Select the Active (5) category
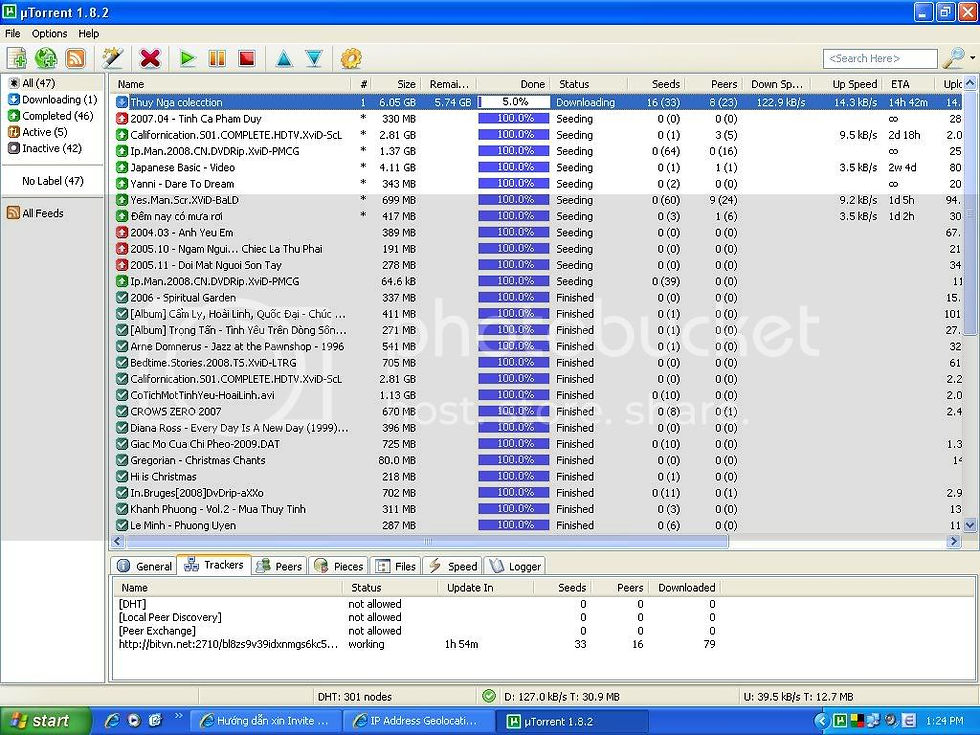980x735 pixels. [37, 132]
